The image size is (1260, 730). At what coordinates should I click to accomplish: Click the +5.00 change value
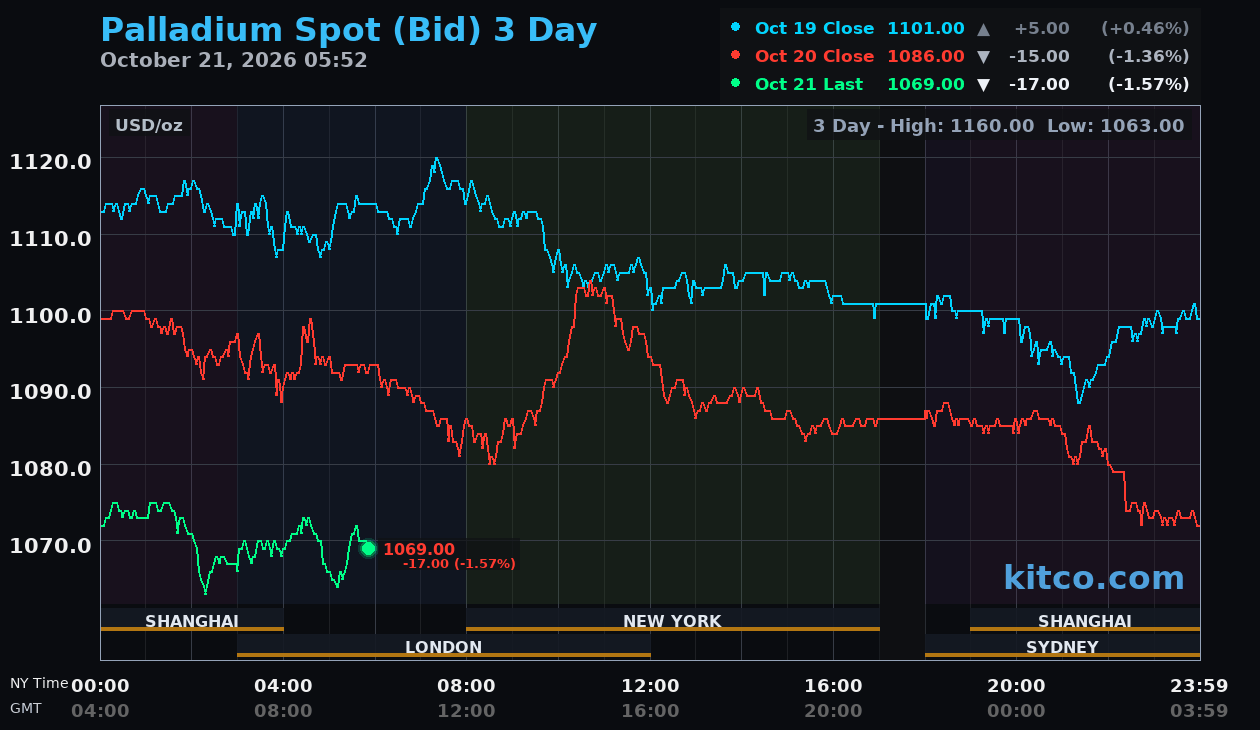1042,29
